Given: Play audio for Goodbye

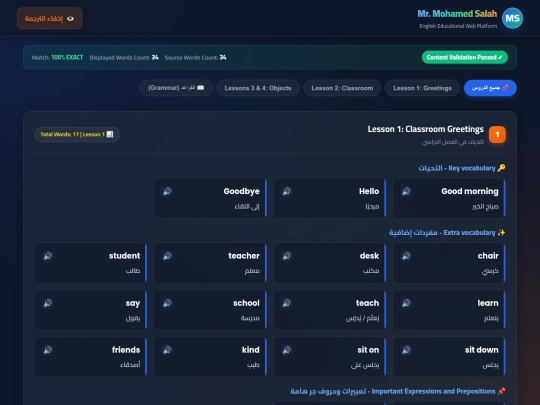Looking at the screenshot, I should tap(167, 191).
